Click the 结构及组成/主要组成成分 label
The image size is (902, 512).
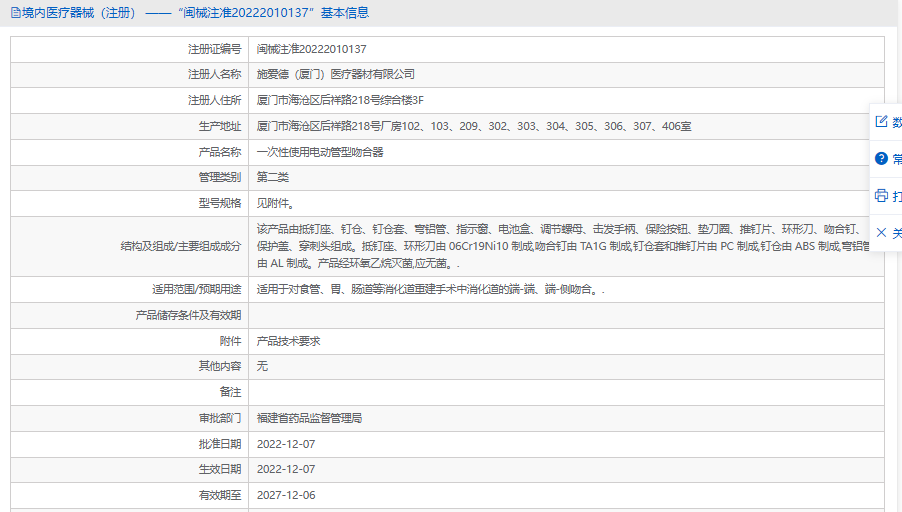point(181,246)
